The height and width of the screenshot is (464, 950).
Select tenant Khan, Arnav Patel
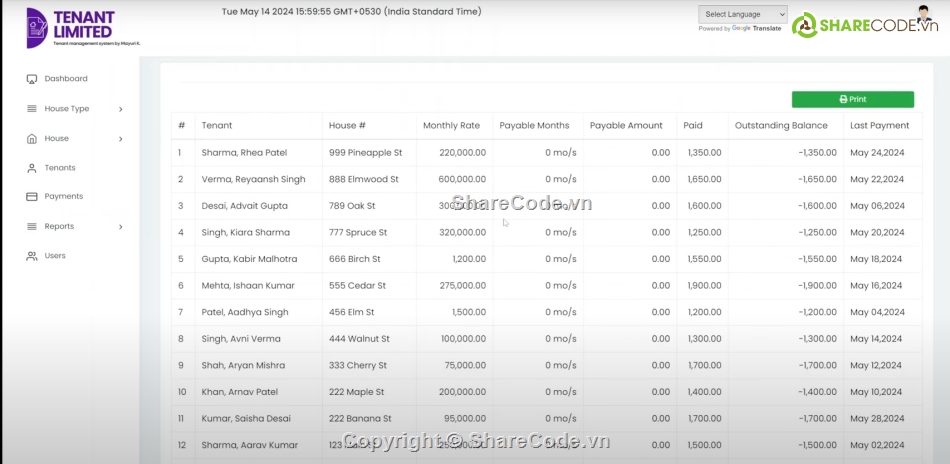click(x=239, y=392)
